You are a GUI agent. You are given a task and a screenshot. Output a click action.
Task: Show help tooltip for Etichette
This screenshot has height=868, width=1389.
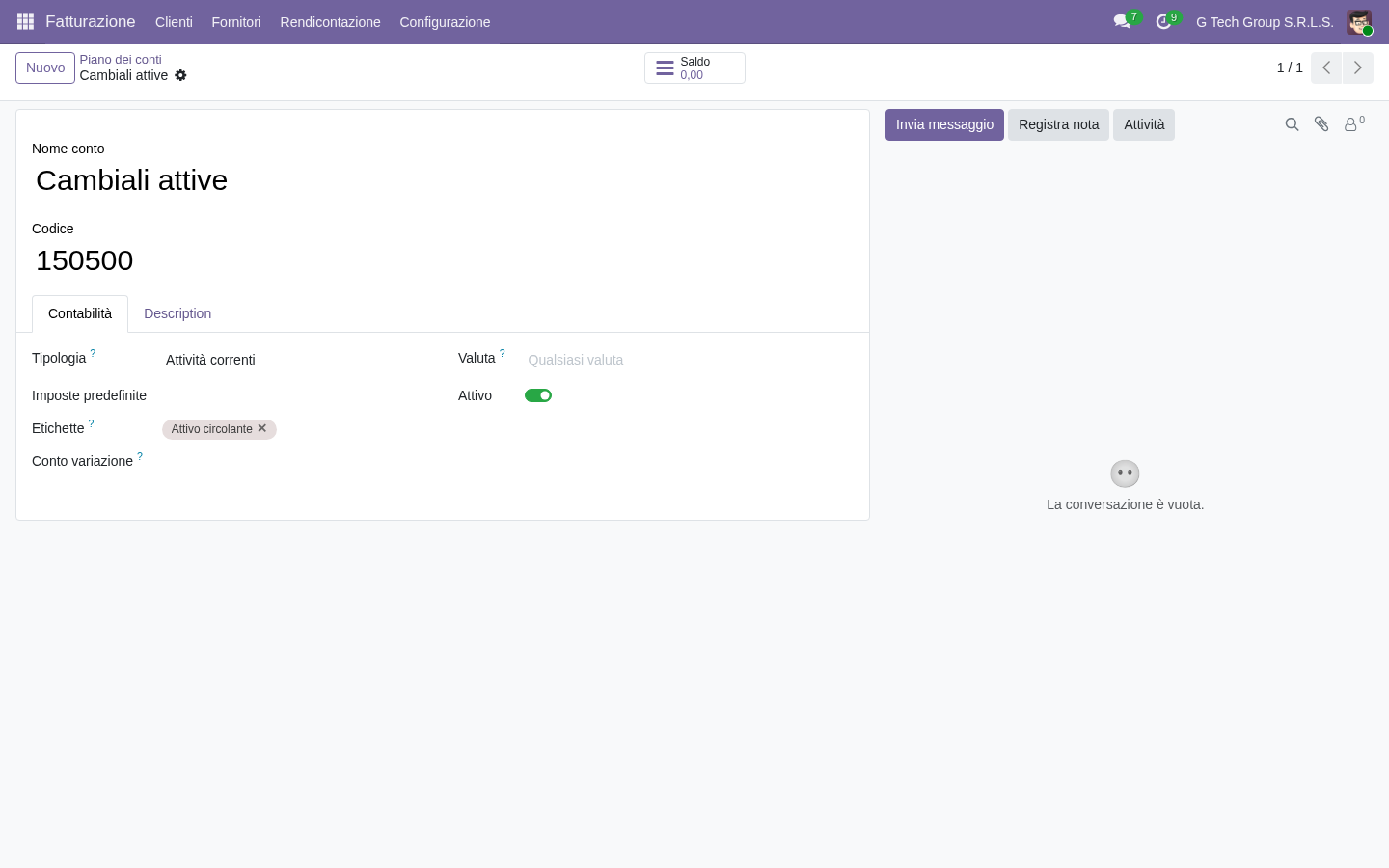(x=91, y=423)
